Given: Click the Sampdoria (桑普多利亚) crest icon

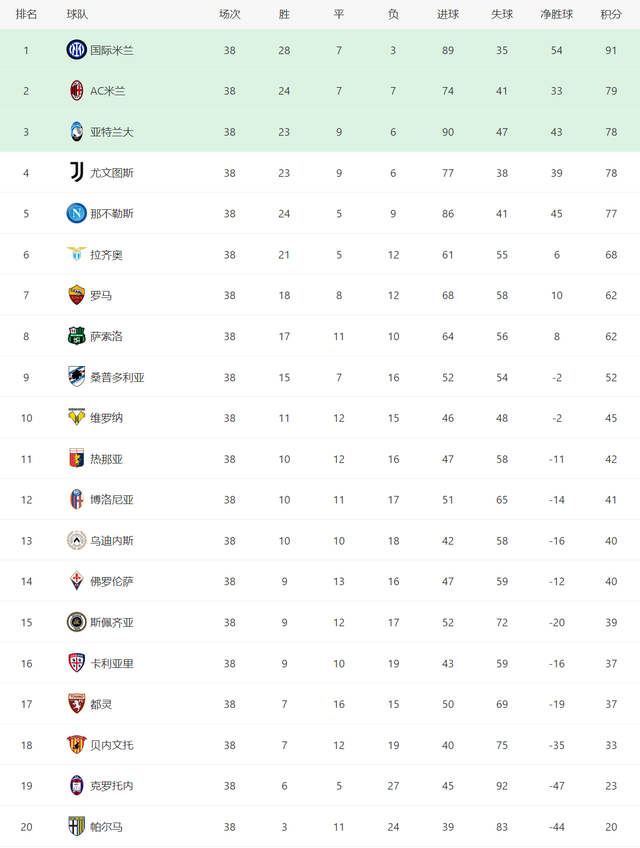Looking at the screenshot, I should [x=76, y=377].
